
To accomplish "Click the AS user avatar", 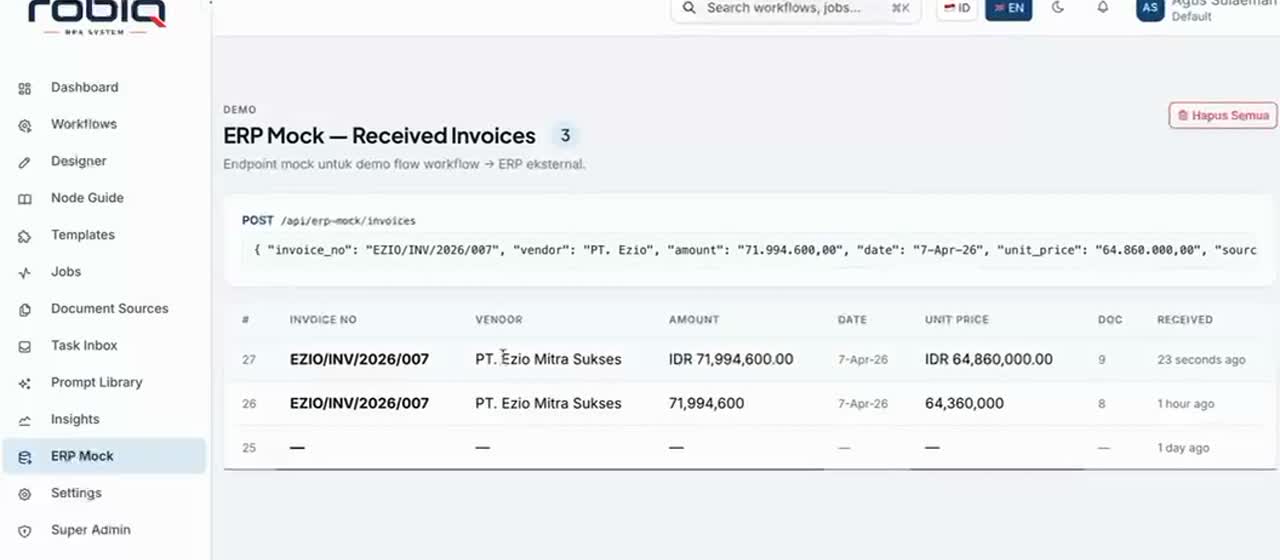I will [1150, 8].
